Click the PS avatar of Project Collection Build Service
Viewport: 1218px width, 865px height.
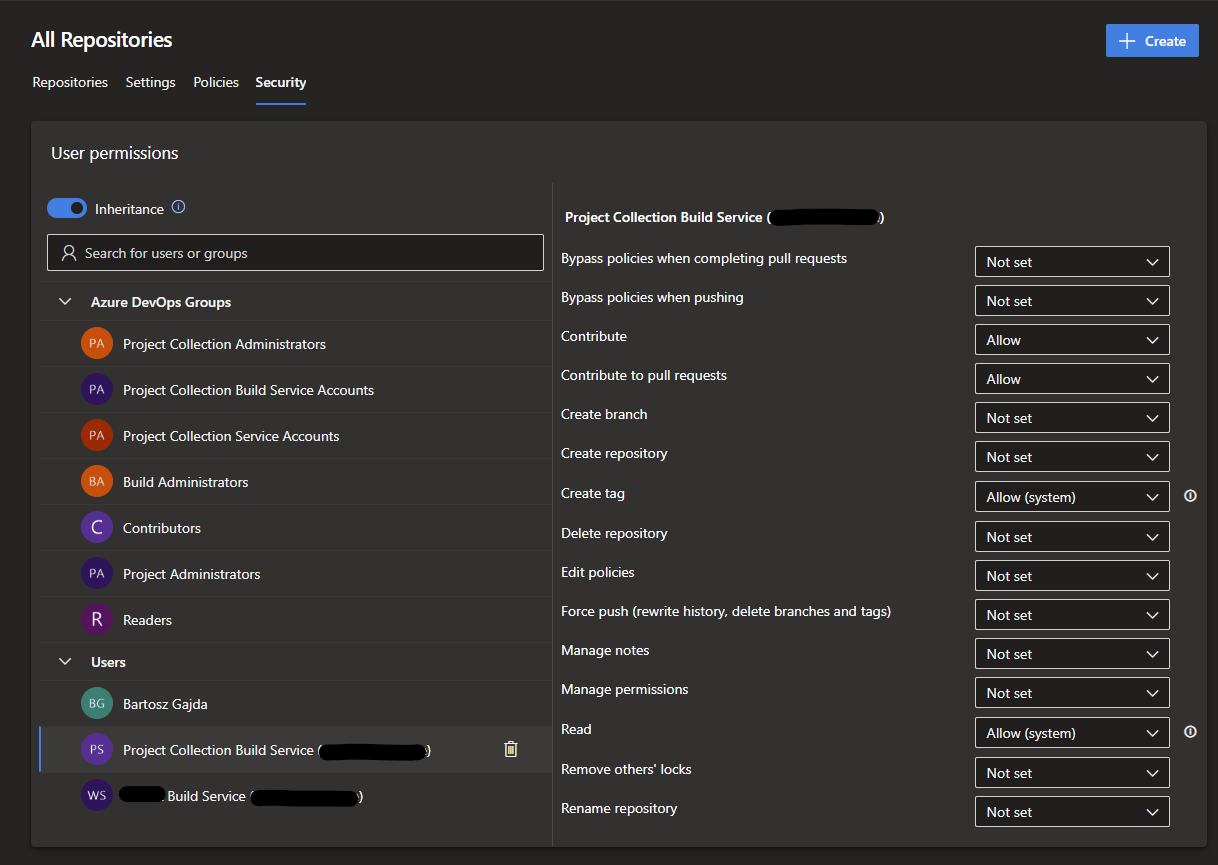[97, 750]
